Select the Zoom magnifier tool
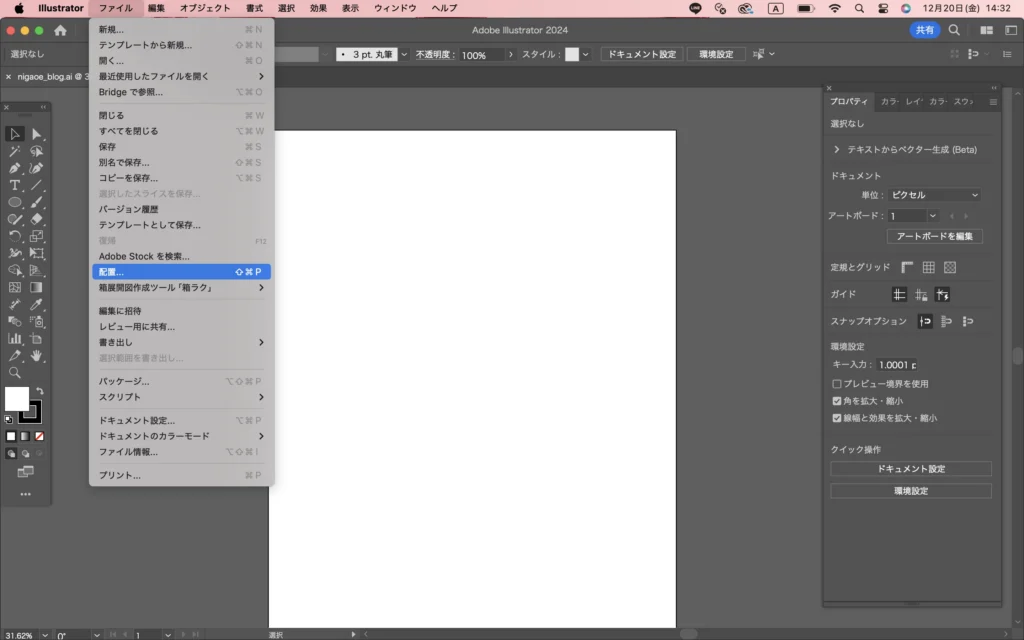This screenshot has width=1024, height=640. [x=15, y=372]
